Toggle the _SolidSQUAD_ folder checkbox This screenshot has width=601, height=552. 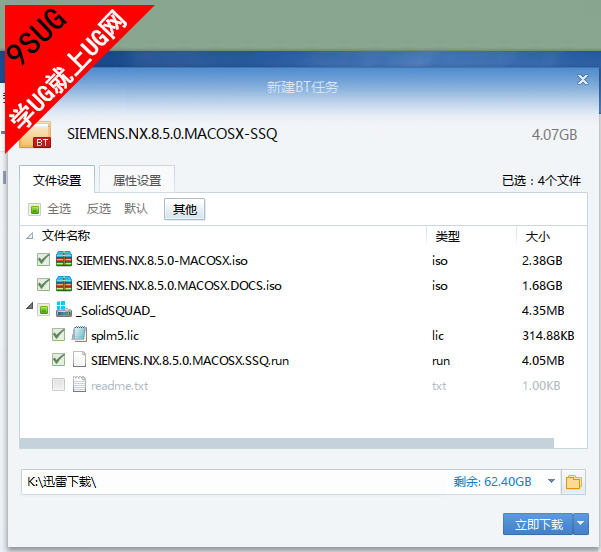pyautogui.click(x=43, y=310)
